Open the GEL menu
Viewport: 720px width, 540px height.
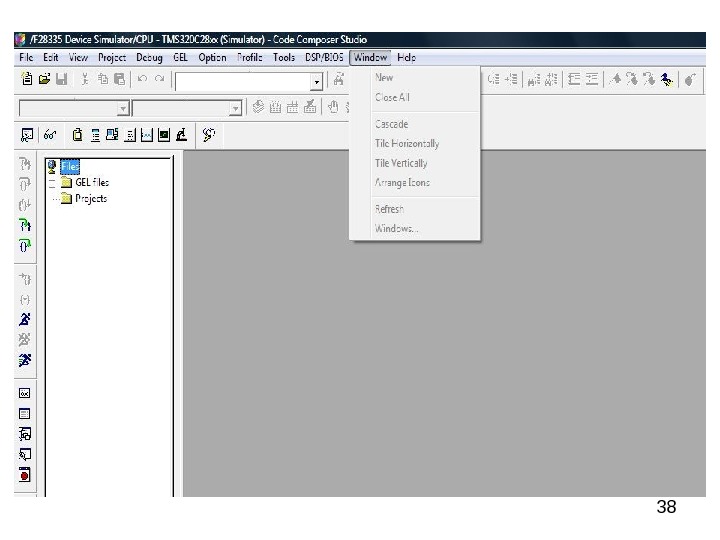point(180,57)
